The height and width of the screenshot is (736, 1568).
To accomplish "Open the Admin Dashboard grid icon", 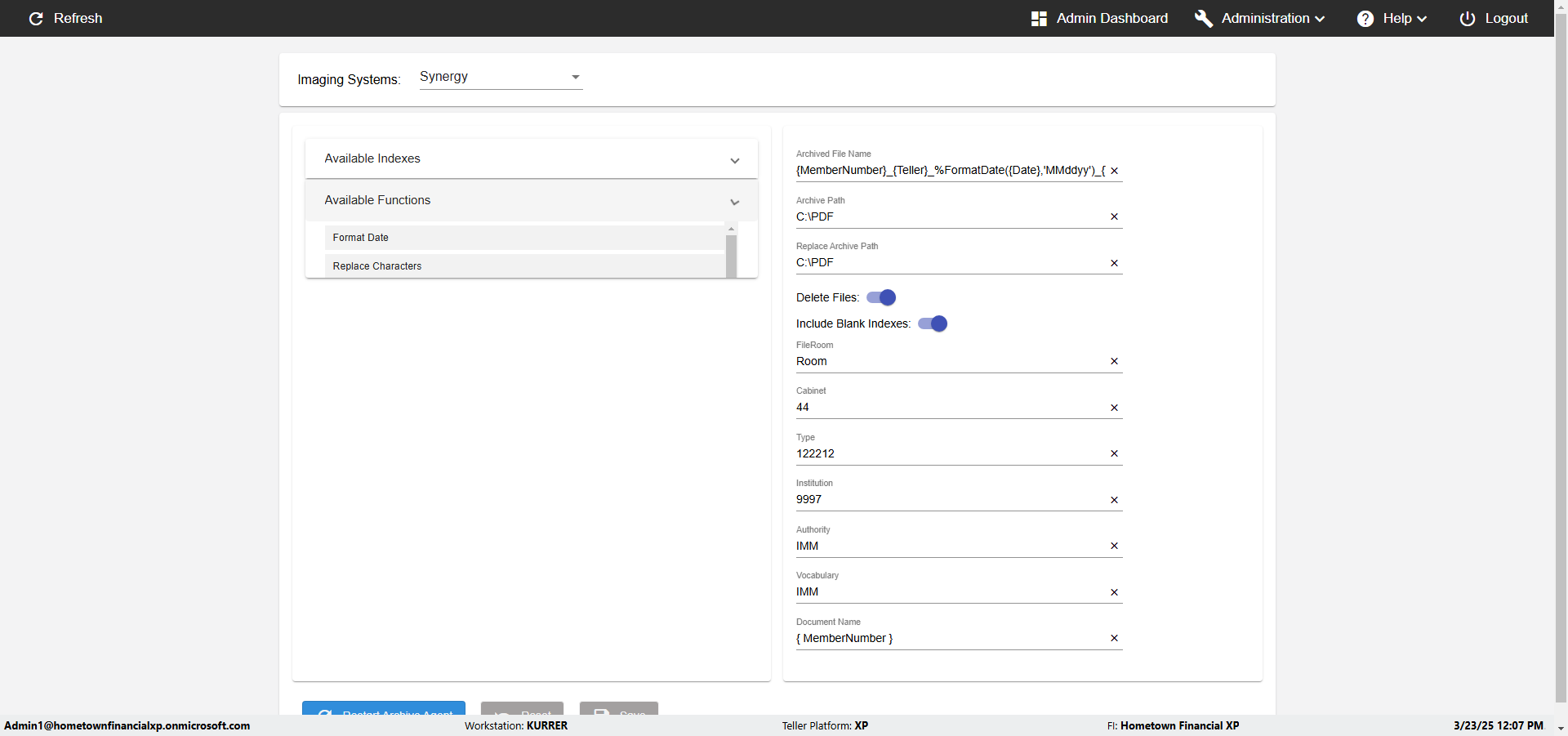I will (x=1039, y=19).
